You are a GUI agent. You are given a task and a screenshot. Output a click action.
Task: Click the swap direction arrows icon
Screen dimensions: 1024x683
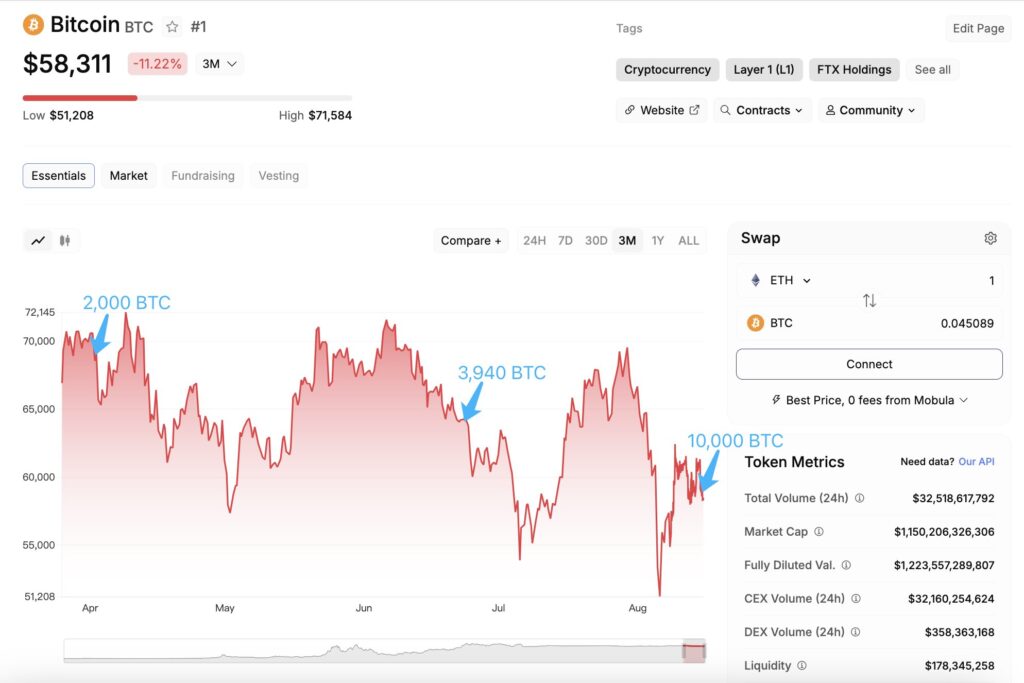pyautogui.click(x=869, y=301)
